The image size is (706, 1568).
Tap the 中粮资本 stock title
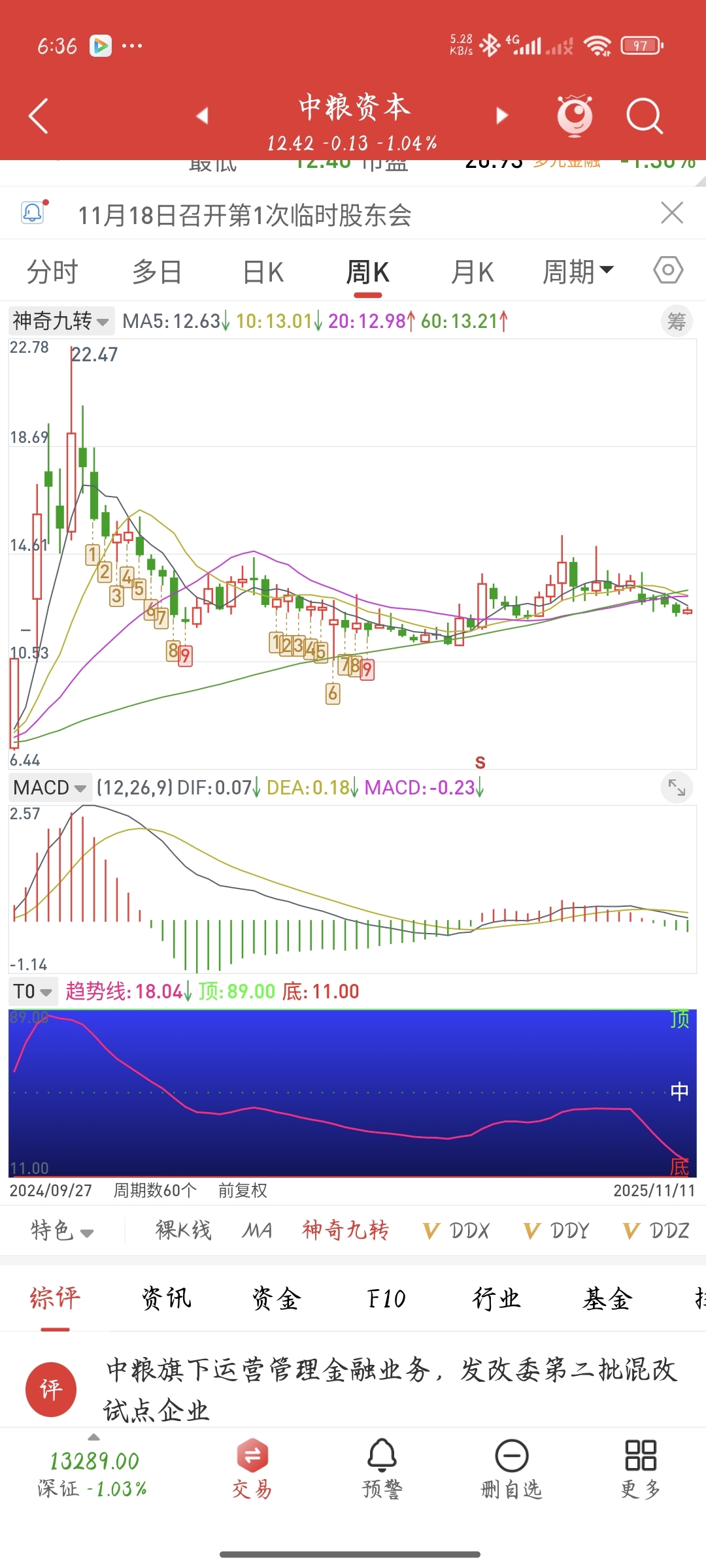point(354,107)
